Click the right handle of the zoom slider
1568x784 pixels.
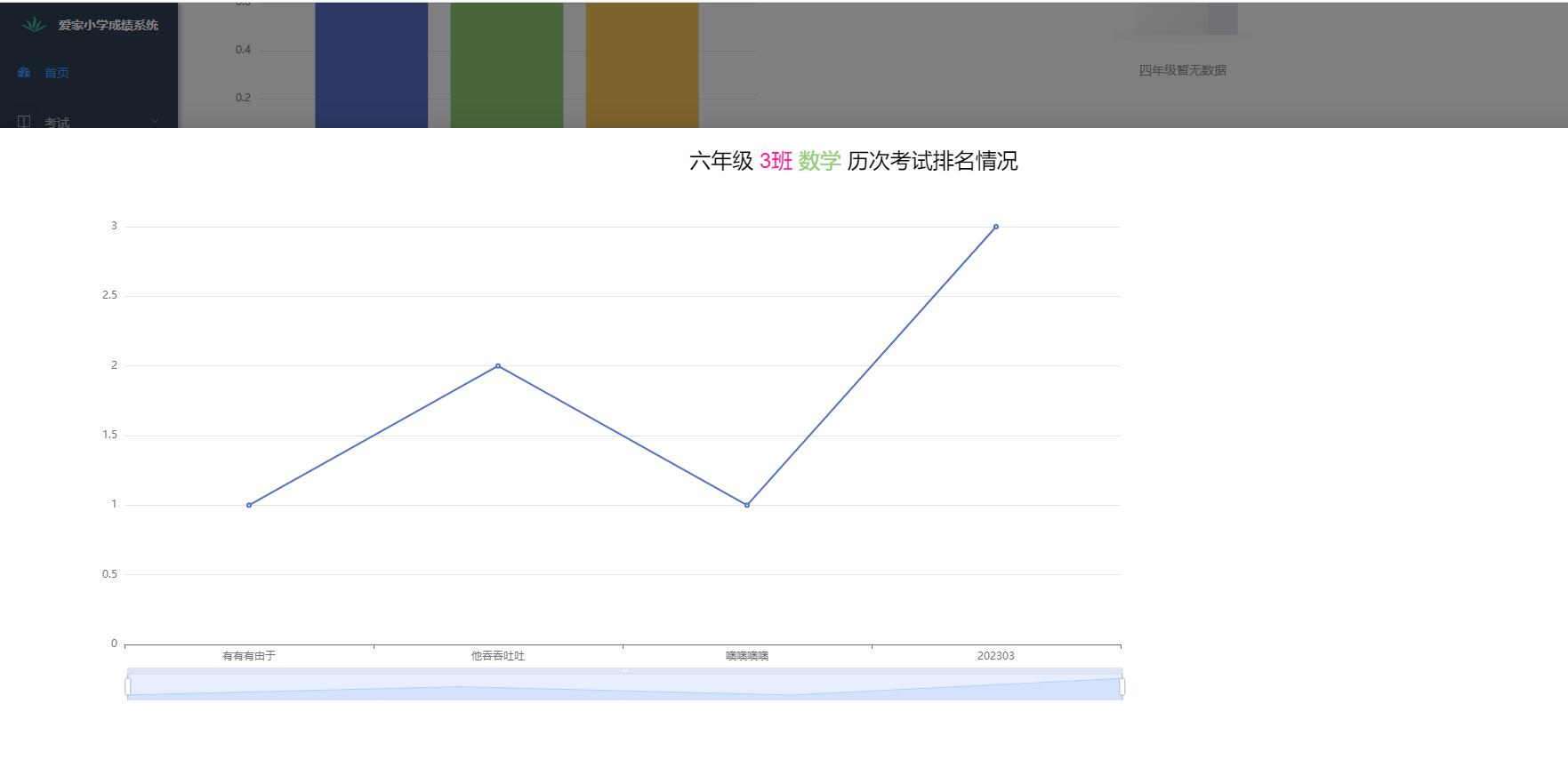pos(1122,686)
